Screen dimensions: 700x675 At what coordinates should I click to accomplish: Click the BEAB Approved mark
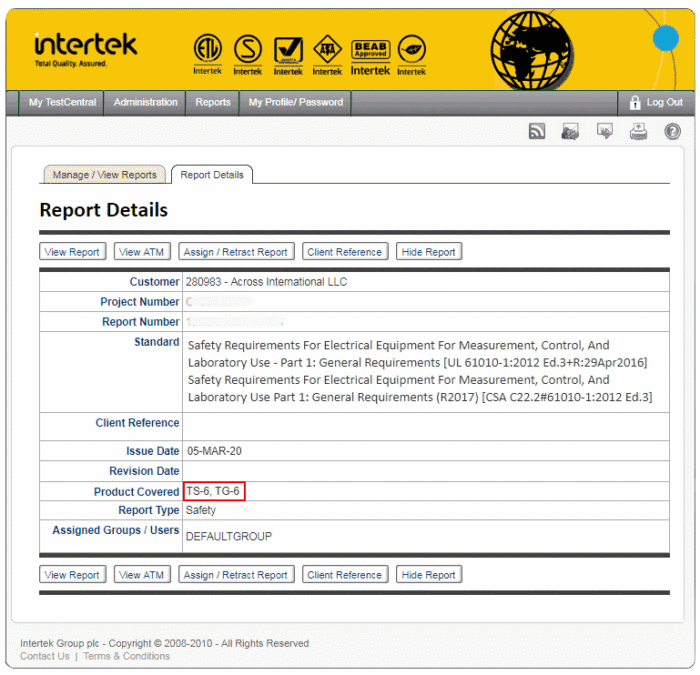coord(370,56)
